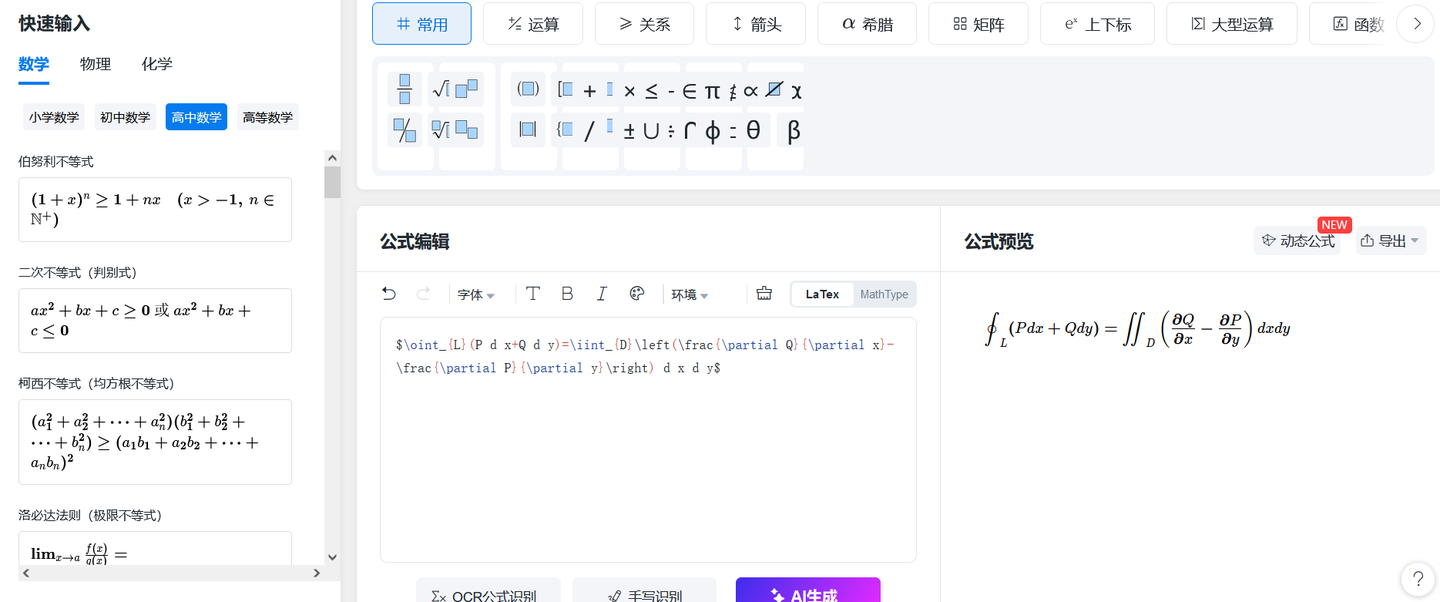The height and width of the screenshot is (602, 1440).
Task: Select the 上下标 super/subscript tab
Action: point(1098,24)
